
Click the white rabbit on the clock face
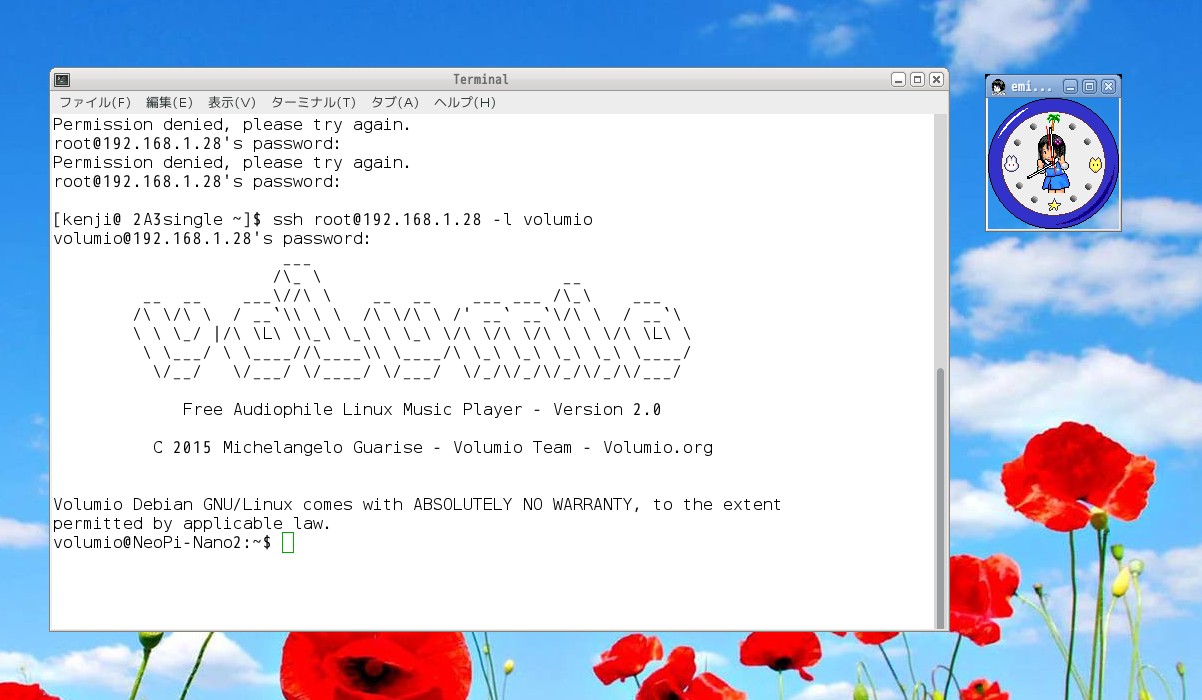(1011, 164)
